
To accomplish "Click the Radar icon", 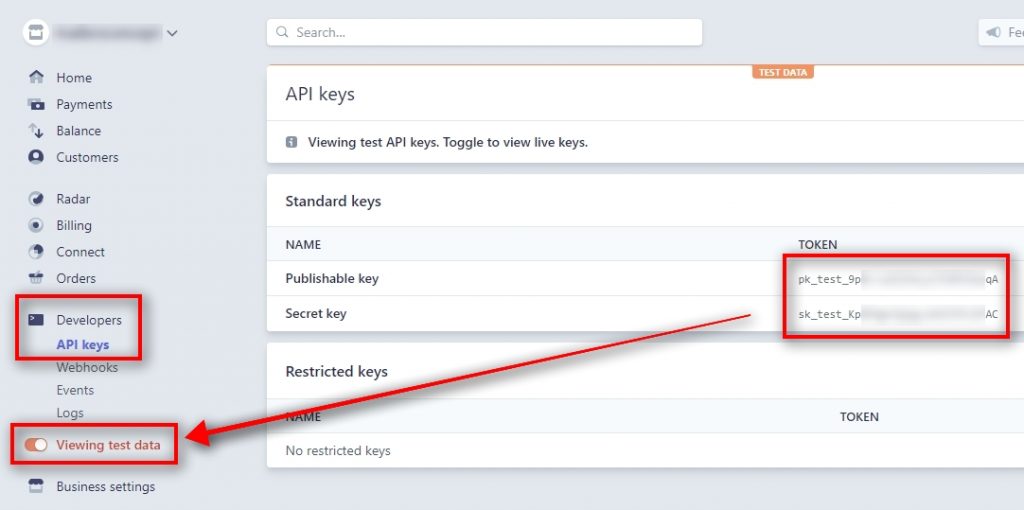I will tap(36, 199).
